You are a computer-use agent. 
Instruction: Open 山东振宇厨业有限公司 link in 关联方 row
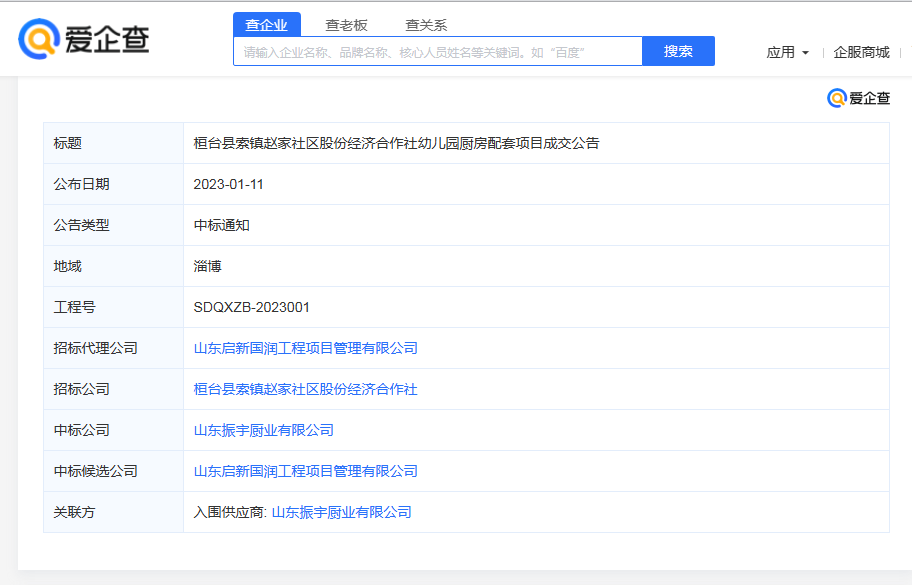341,512
